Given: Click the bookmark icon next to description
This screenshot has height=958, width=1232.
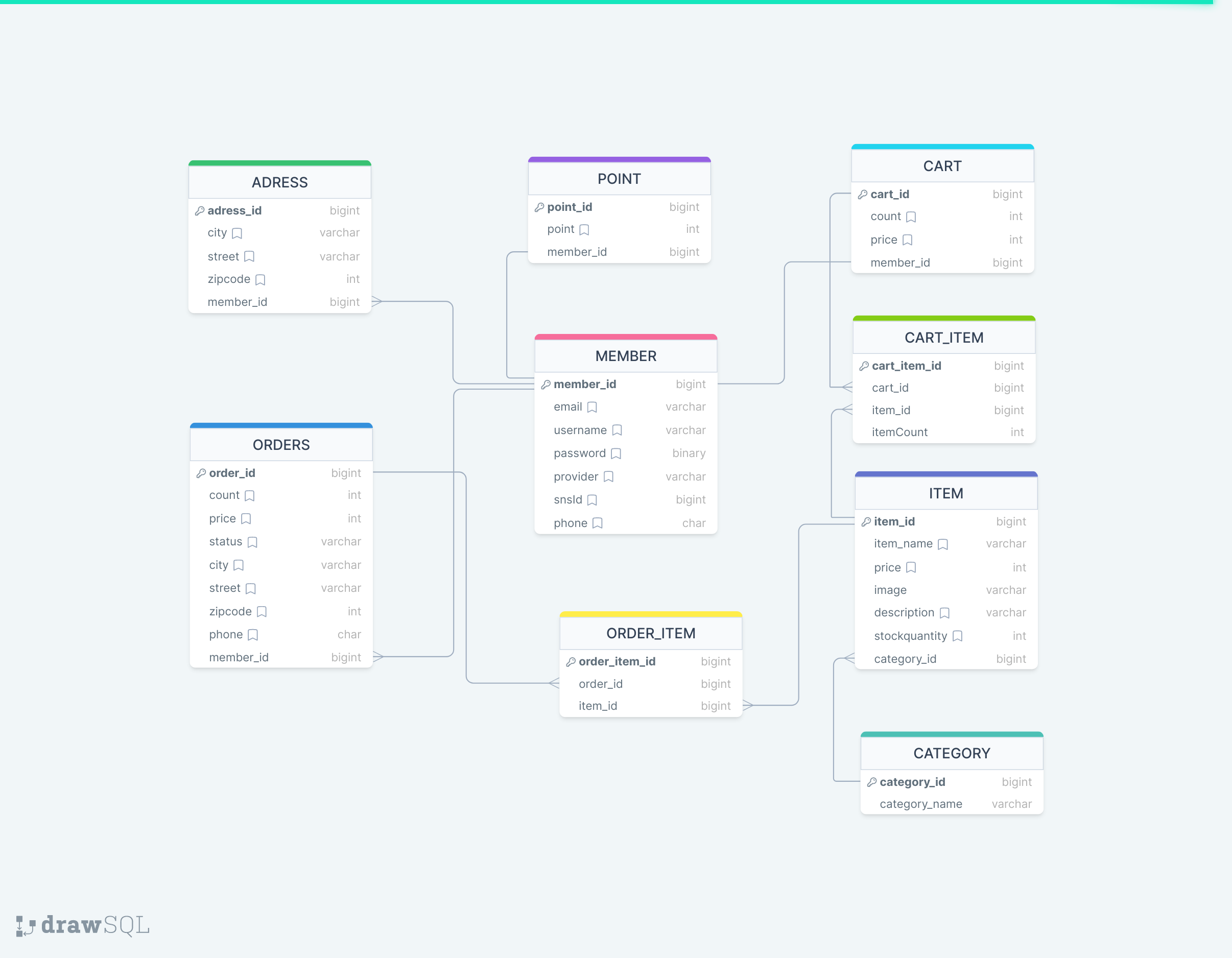Looking at the screenshot, I should click(x=945, y=613).
